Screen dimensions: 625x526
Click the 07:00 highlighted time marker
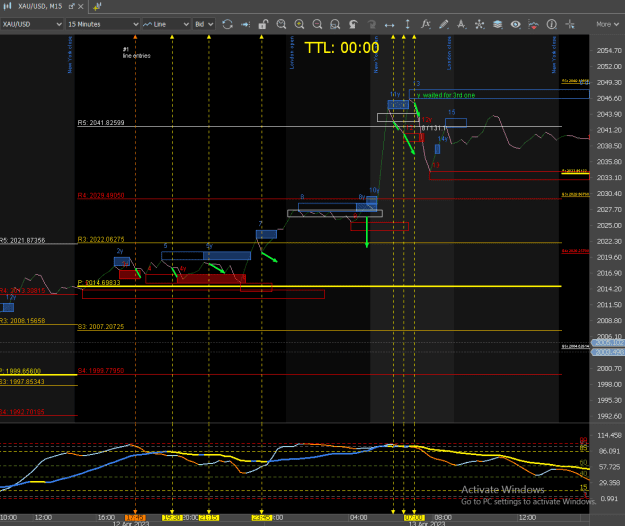pos(414,518)
